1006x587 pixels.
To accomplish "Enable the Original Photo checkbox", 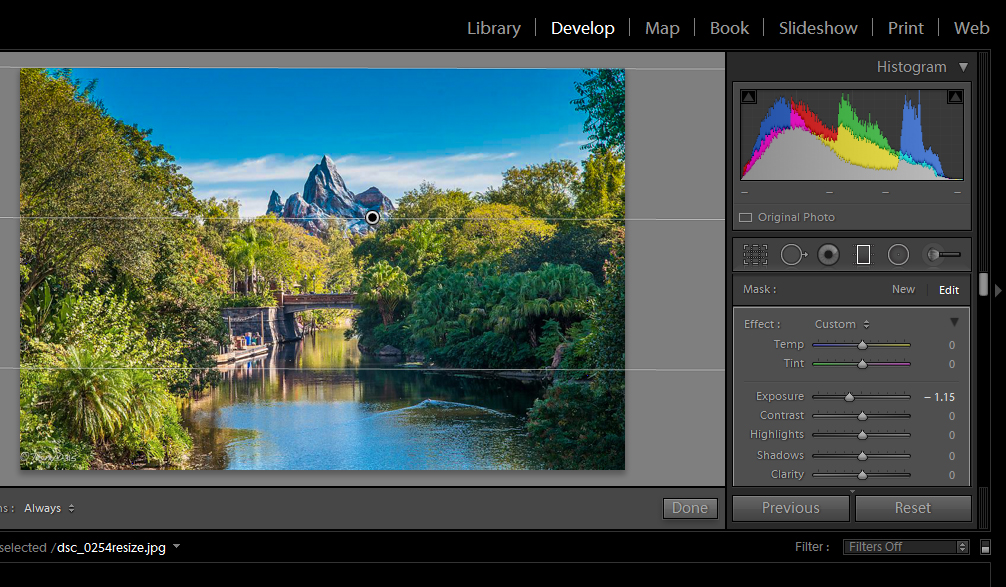I will (x=746, y=217).
